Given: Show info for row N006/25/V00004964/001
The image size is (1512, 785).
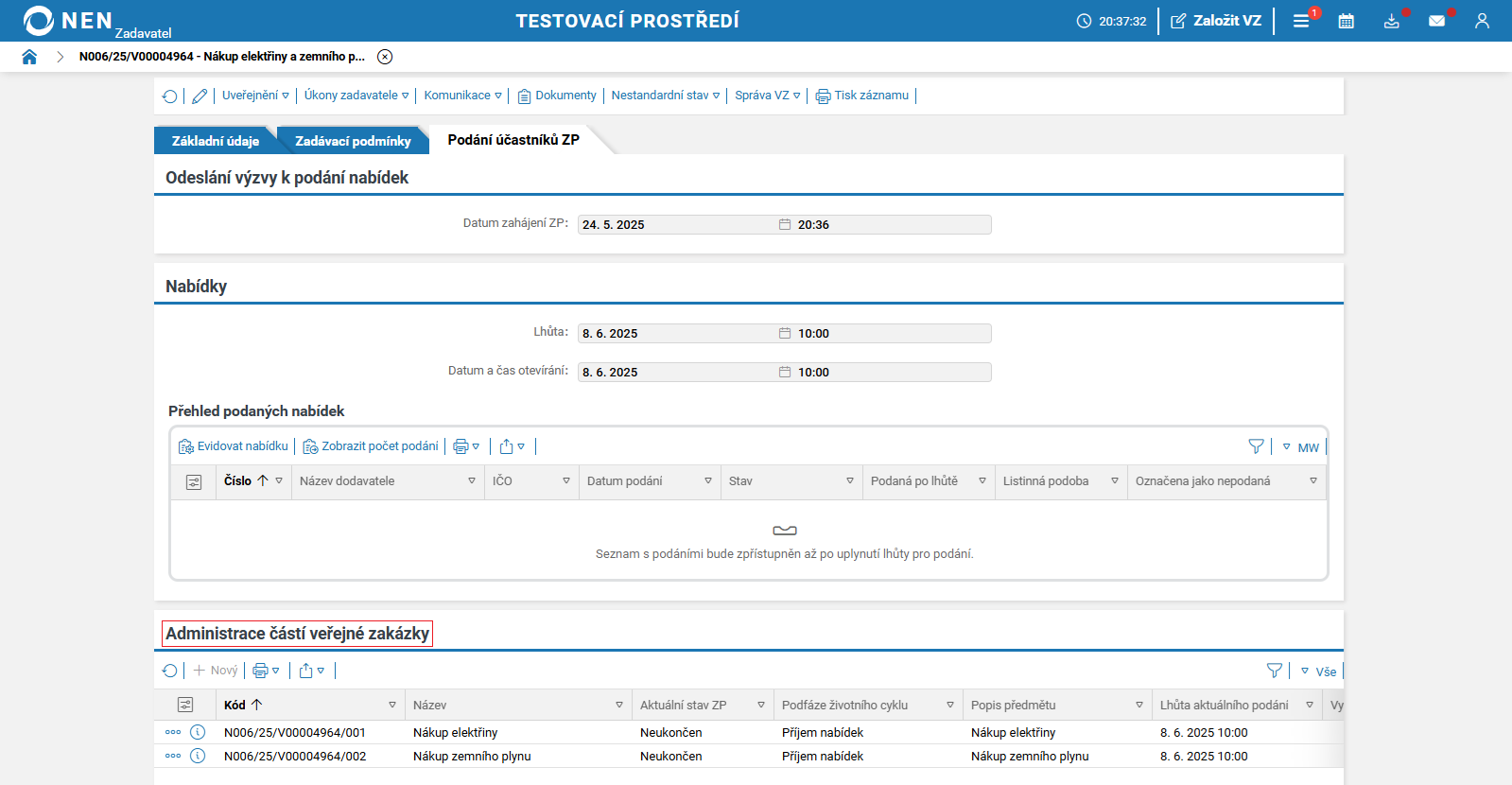Looking at the screenshot, I should tap(198, 732).
